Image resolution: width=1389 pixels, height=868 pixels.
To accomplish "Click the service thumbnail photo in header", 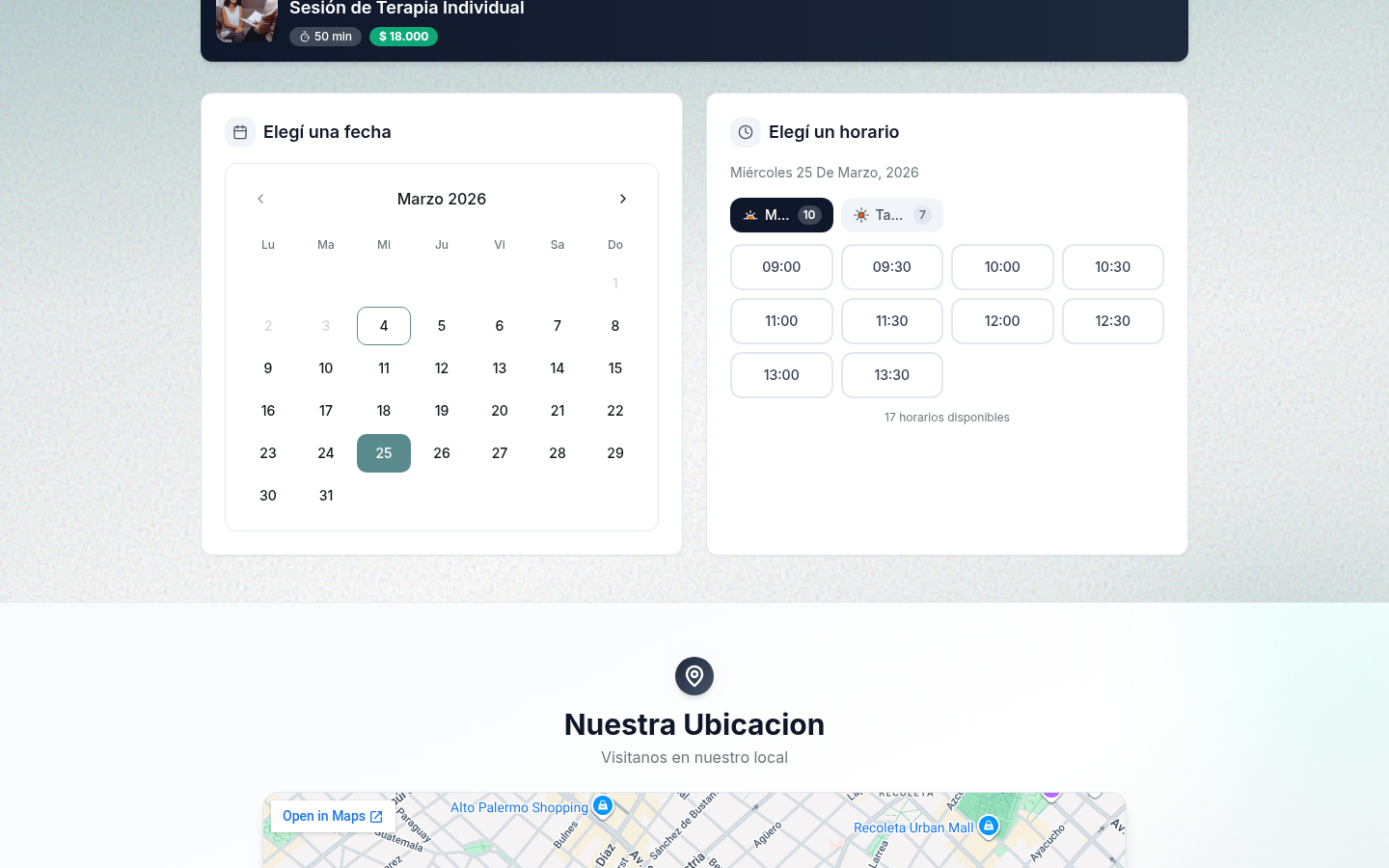I will click(x=247, y=19).
